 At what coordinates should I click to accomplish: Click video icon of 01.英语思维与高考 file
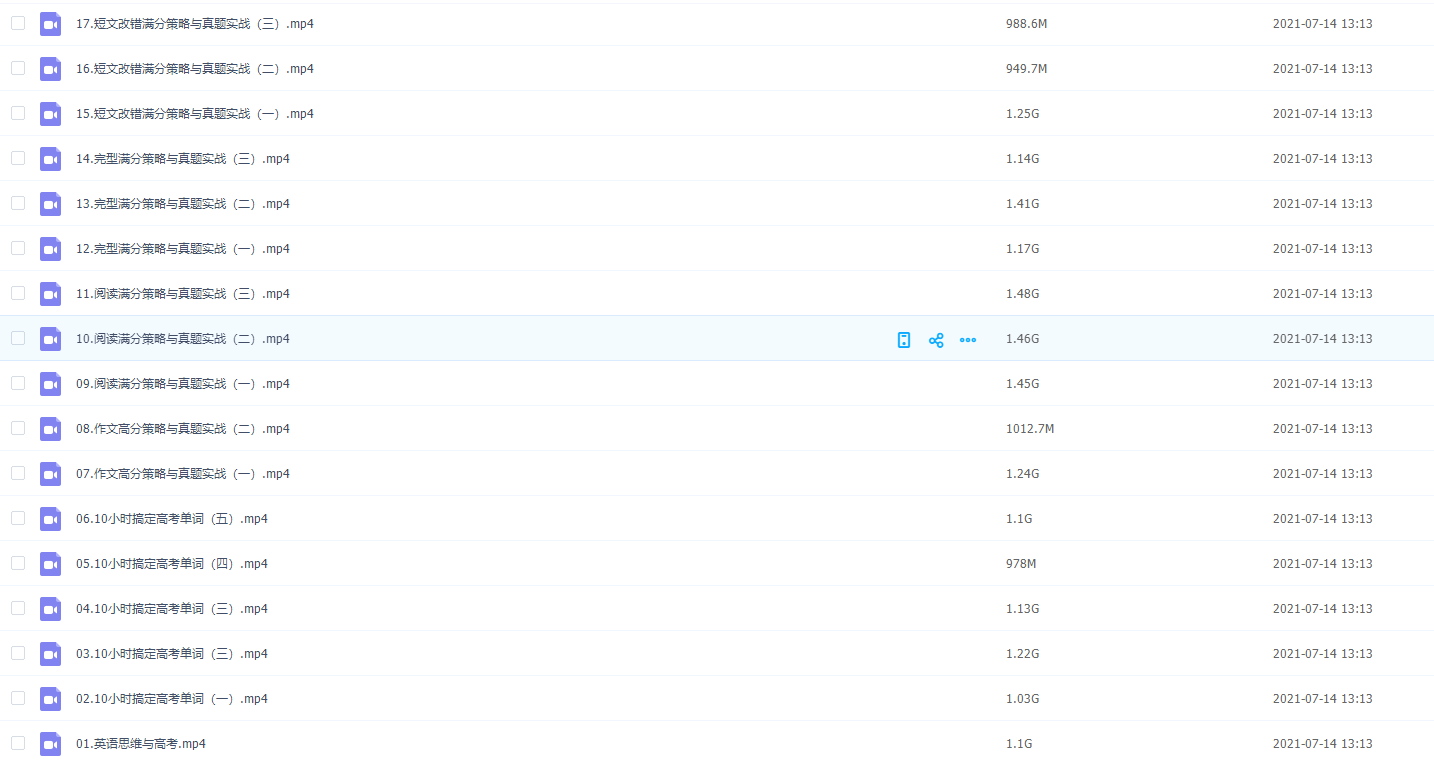tap(51, 744)
